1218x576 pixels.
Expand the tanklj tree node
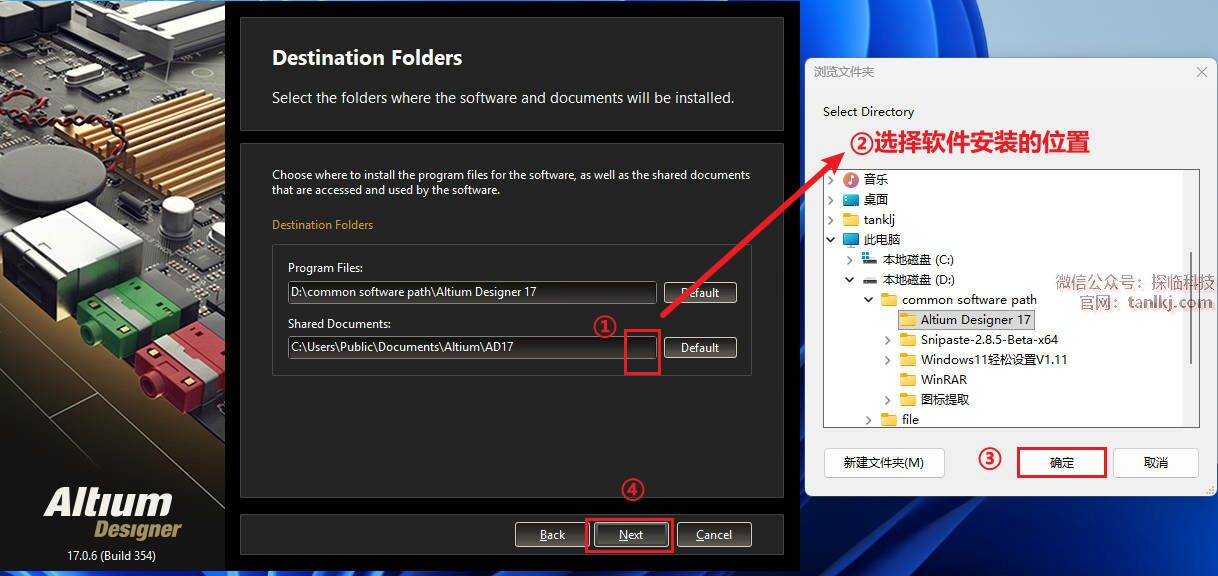831,220
